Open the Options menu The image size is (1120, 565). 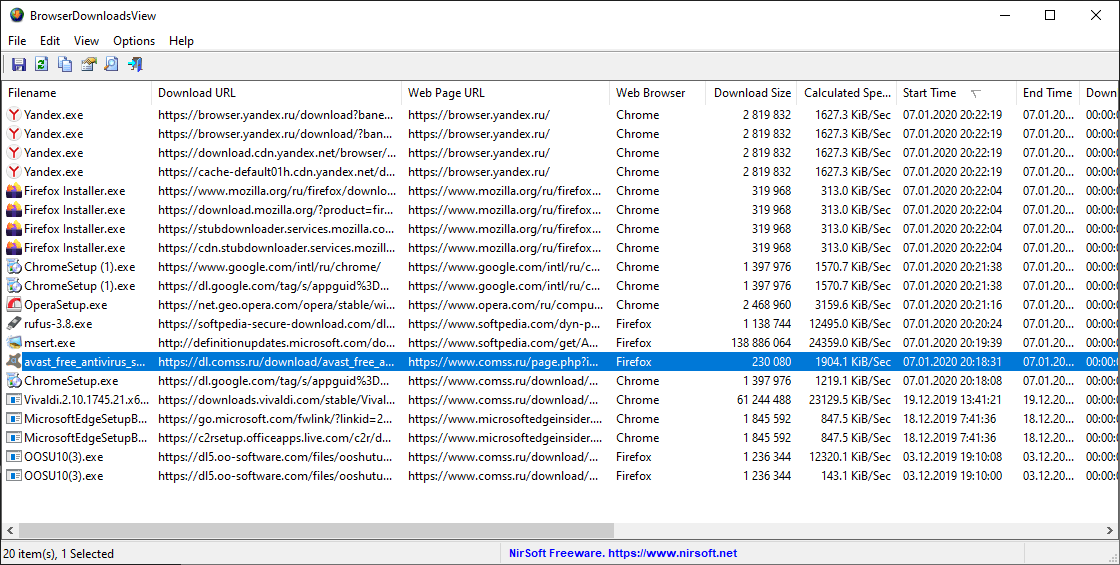click(134, 41)
